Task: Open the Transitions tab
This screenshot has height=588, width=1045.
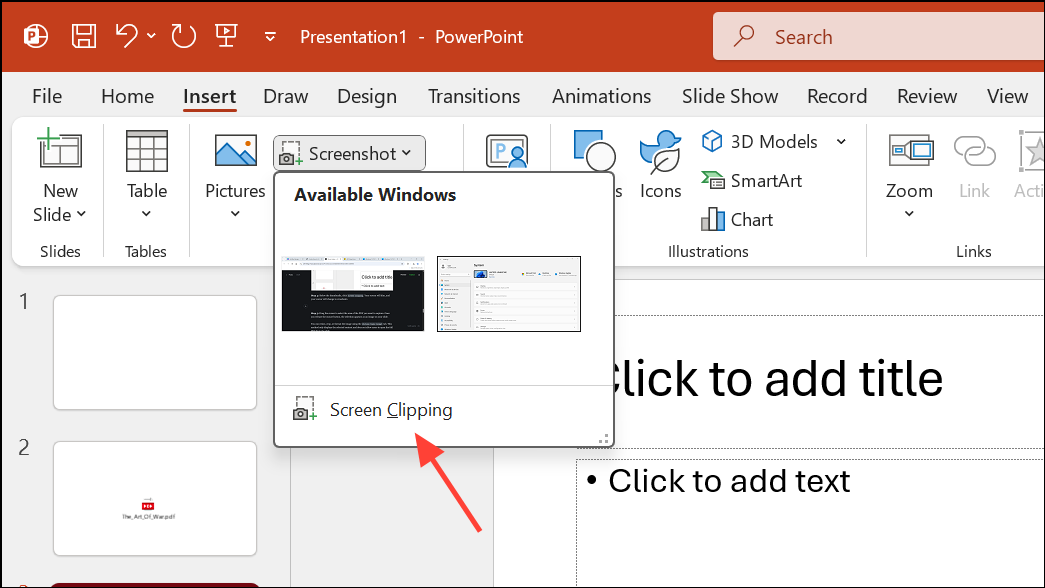Action: [x=473, y=96]
